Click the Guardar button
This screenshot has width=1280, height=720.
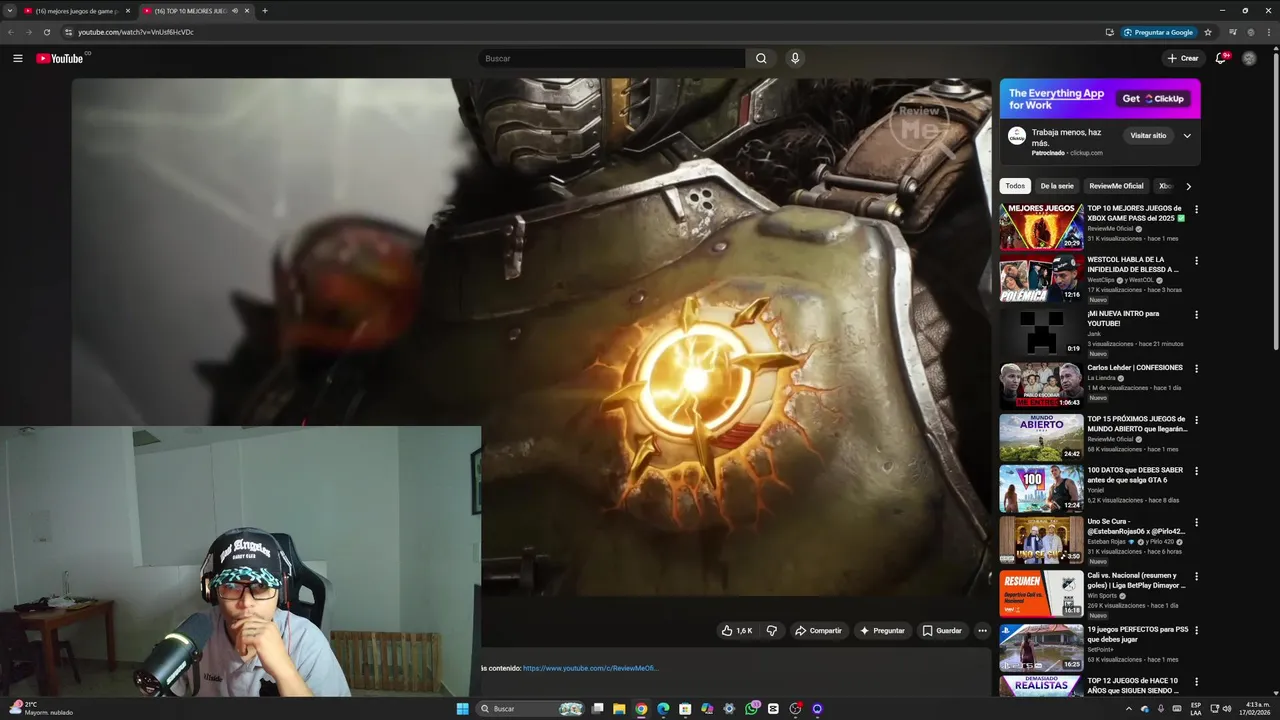click(x=941, y=631)
